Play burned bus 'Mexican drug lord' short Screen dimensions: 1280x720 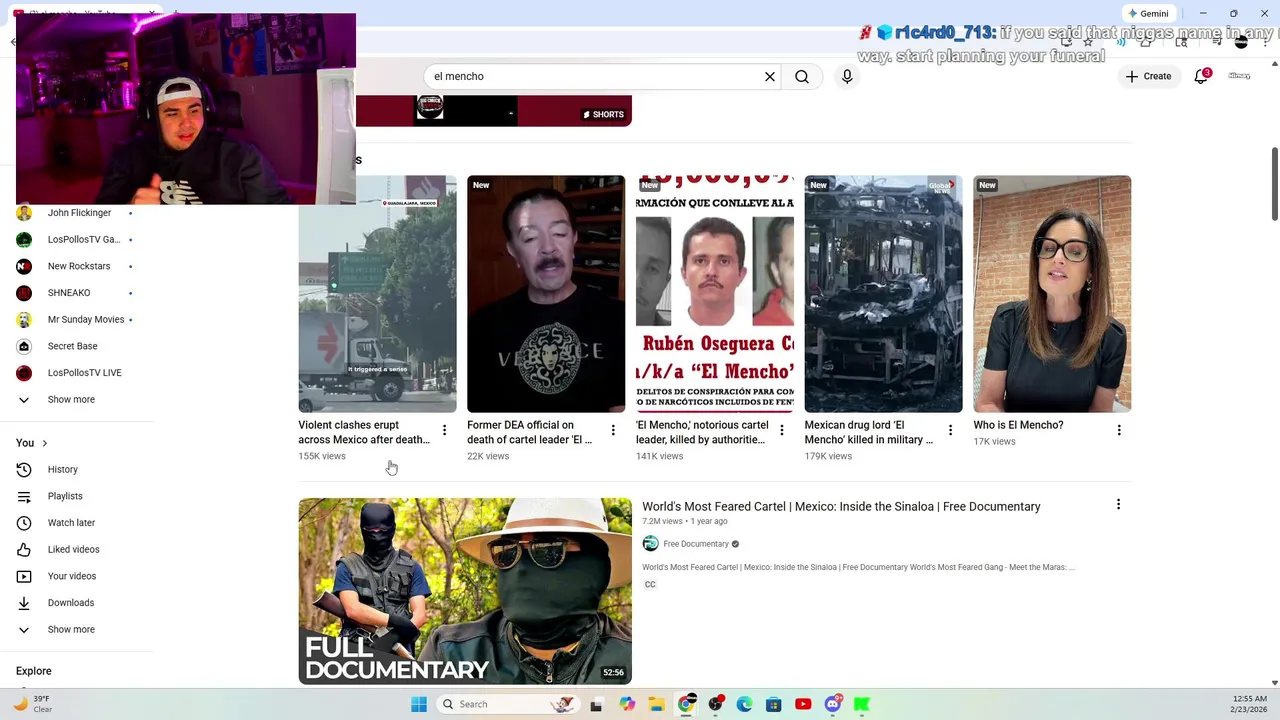pyautogui.click(x=883, y=294)
